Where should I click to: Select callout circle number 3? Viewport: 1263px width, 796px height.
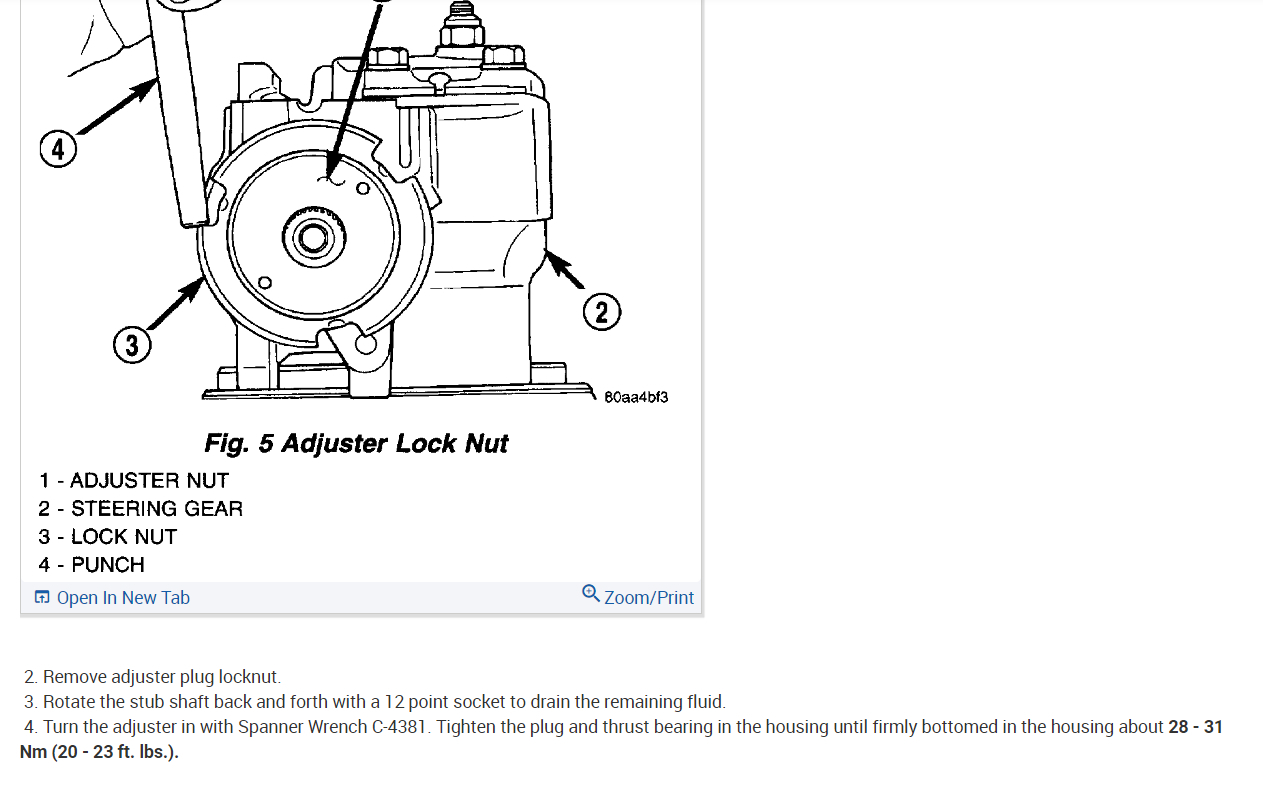(132, 346)
